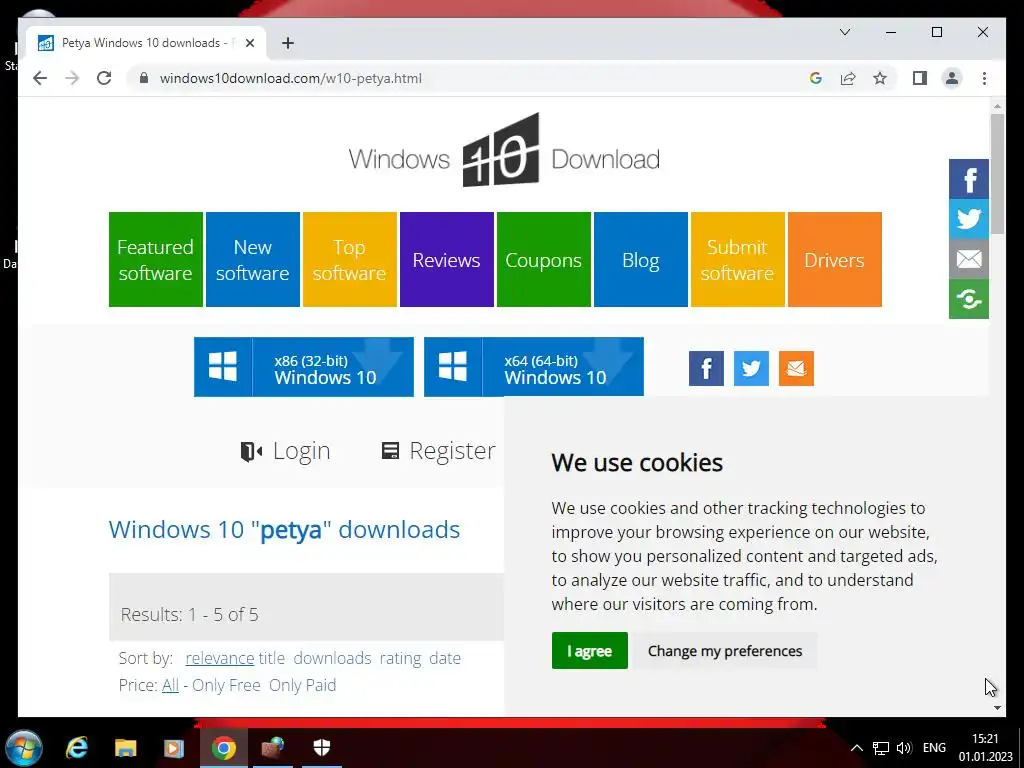Screen dimensions: 1024x768
Task: Click the orange email icon beside the download buttons
Action: [796, 368]
